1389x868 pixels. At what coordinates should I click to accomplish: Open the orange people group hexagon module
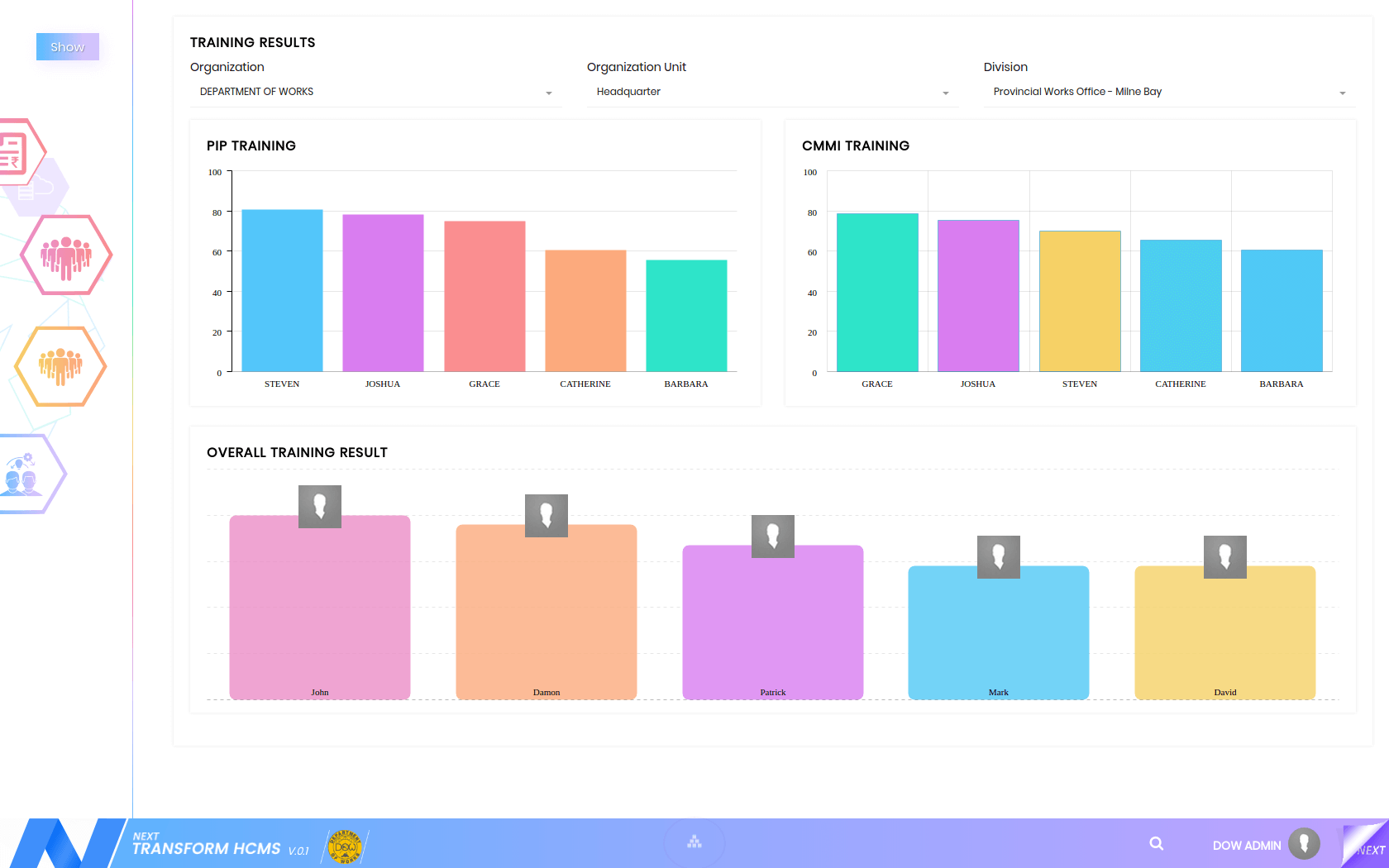[x=60, y=366]
